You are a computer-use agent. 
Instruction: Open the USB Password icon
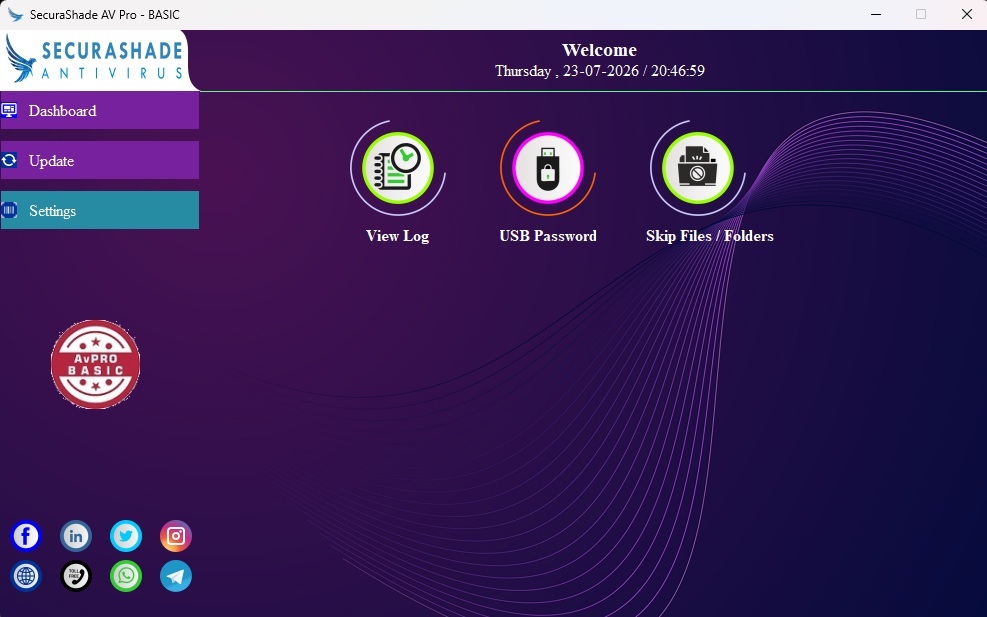[x=548, y=168]
